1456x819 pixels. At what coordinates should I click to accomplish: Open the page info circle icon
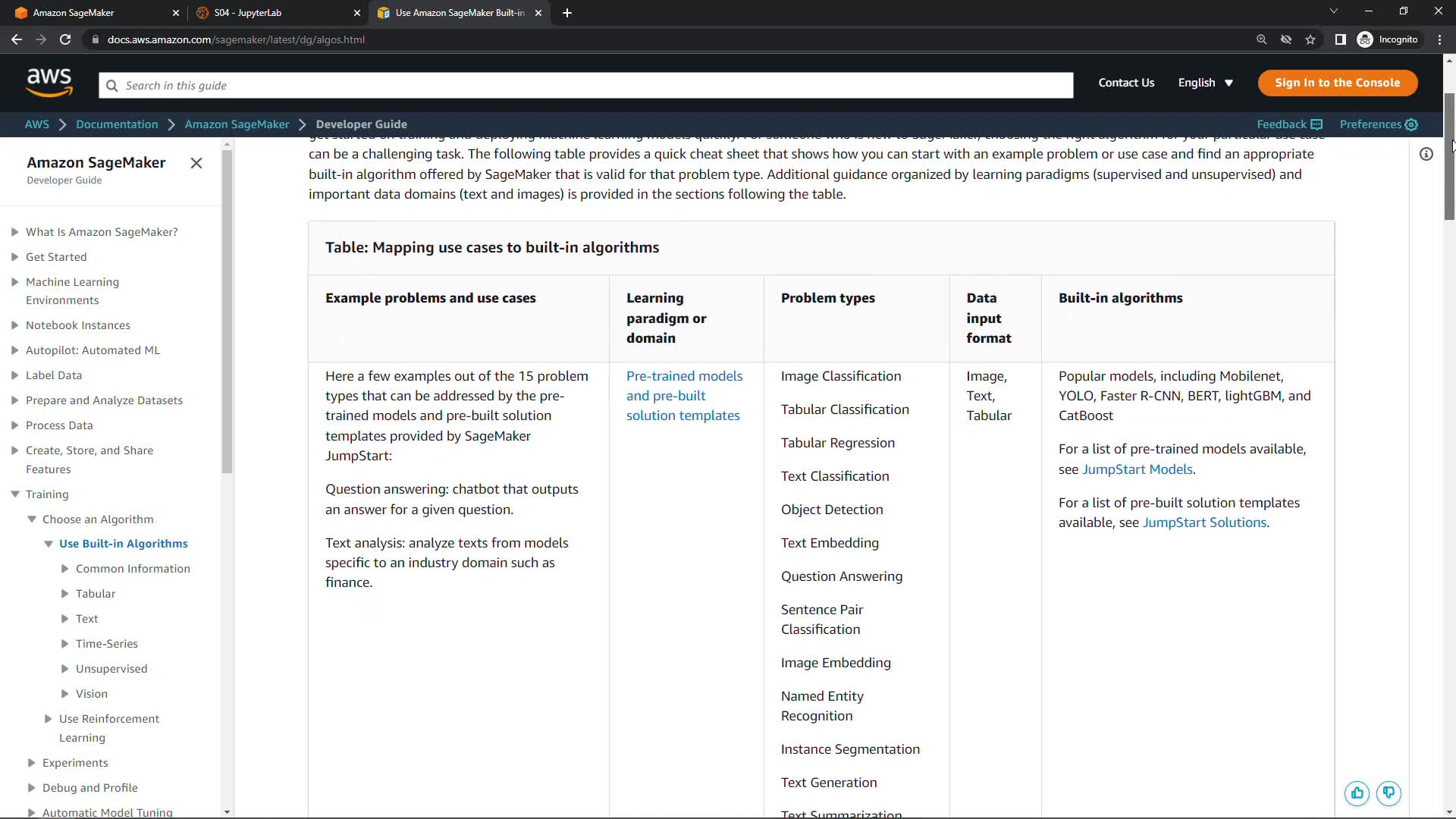point(1426,155)
